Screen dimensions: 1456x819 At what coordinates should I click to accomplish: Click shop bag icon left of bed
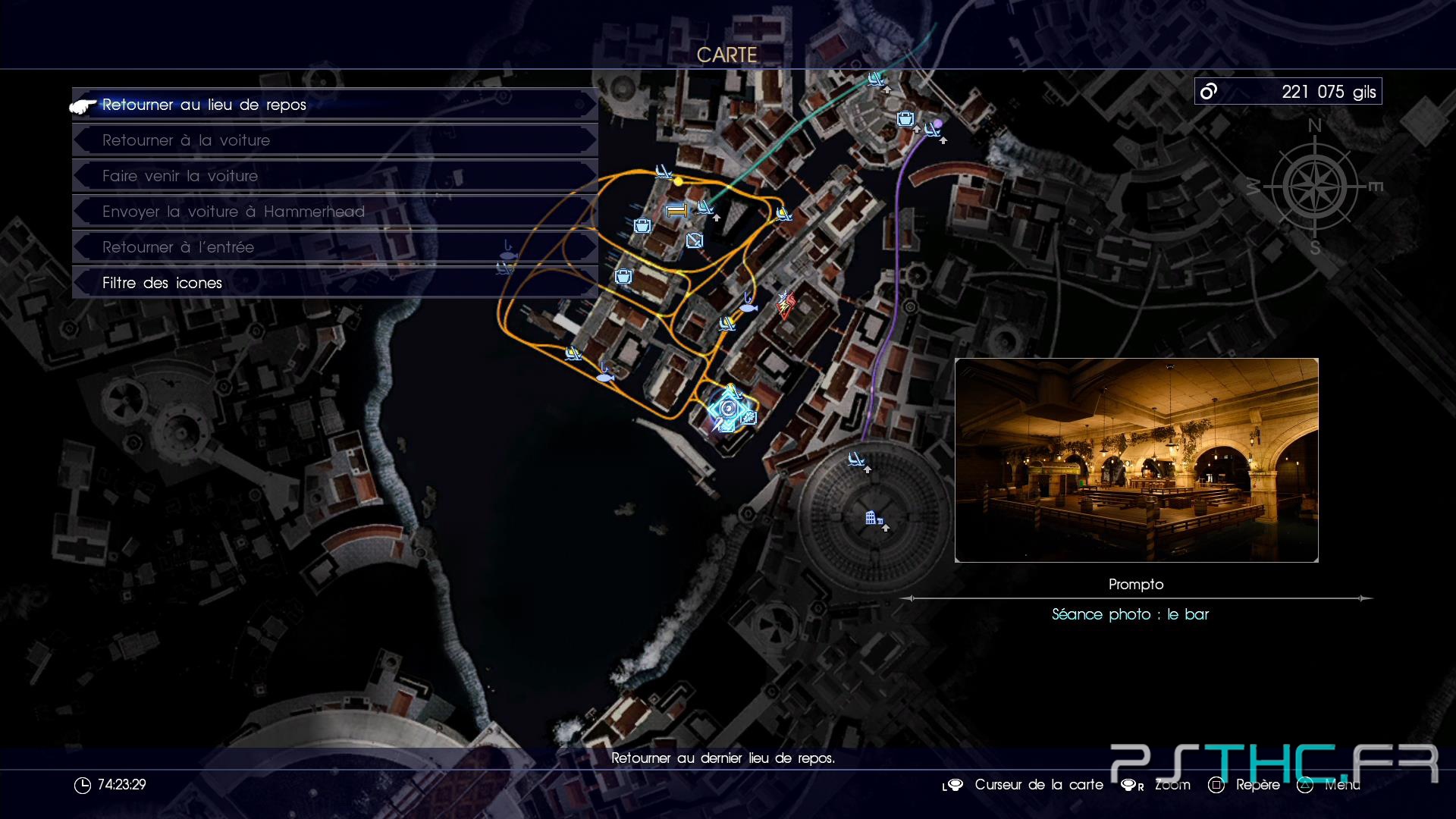pos(642,225)
